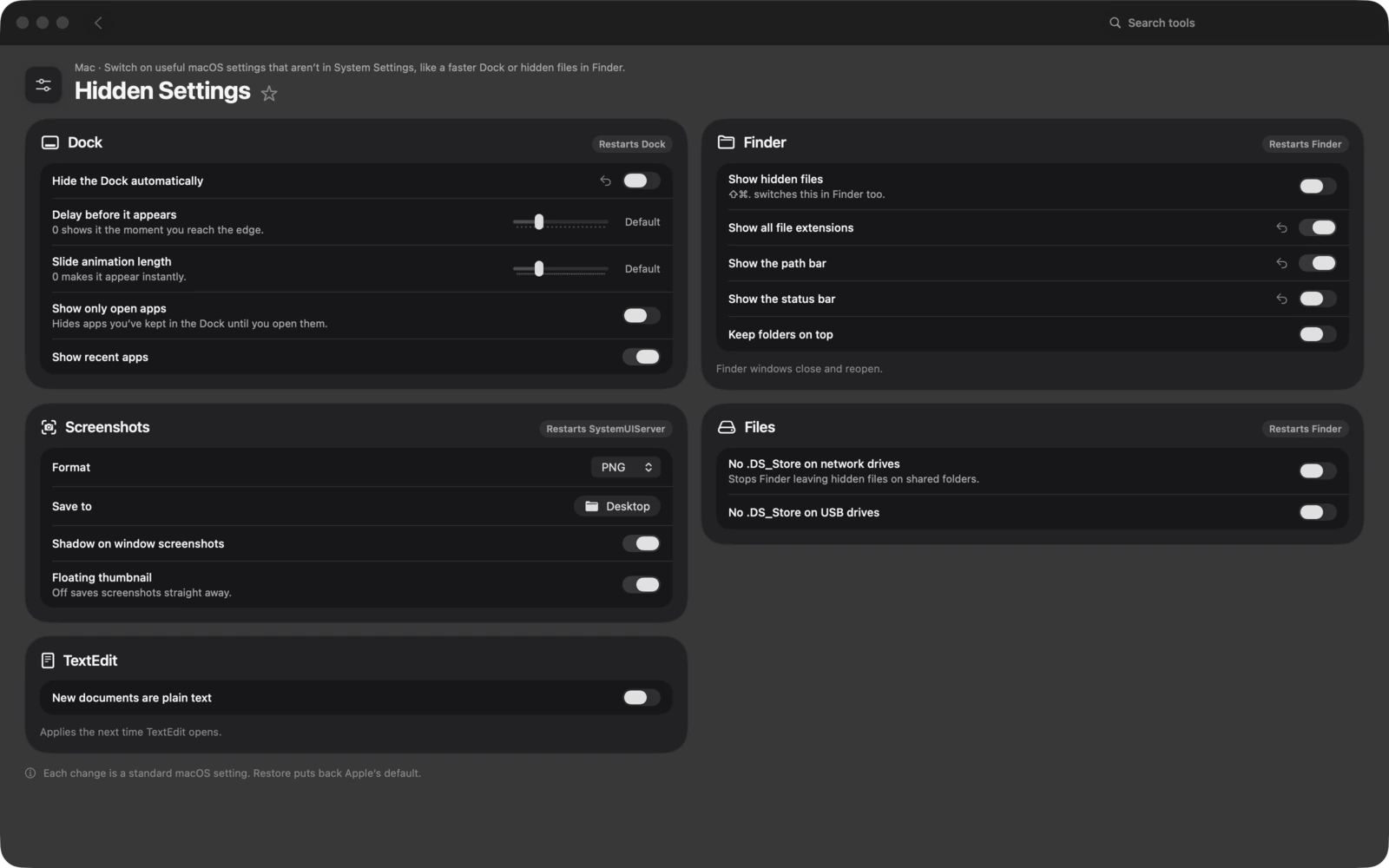This screenshot has width=1389, height=868.
Task: Click the Screenshots section camera icon
Action: tap(49, 427)
